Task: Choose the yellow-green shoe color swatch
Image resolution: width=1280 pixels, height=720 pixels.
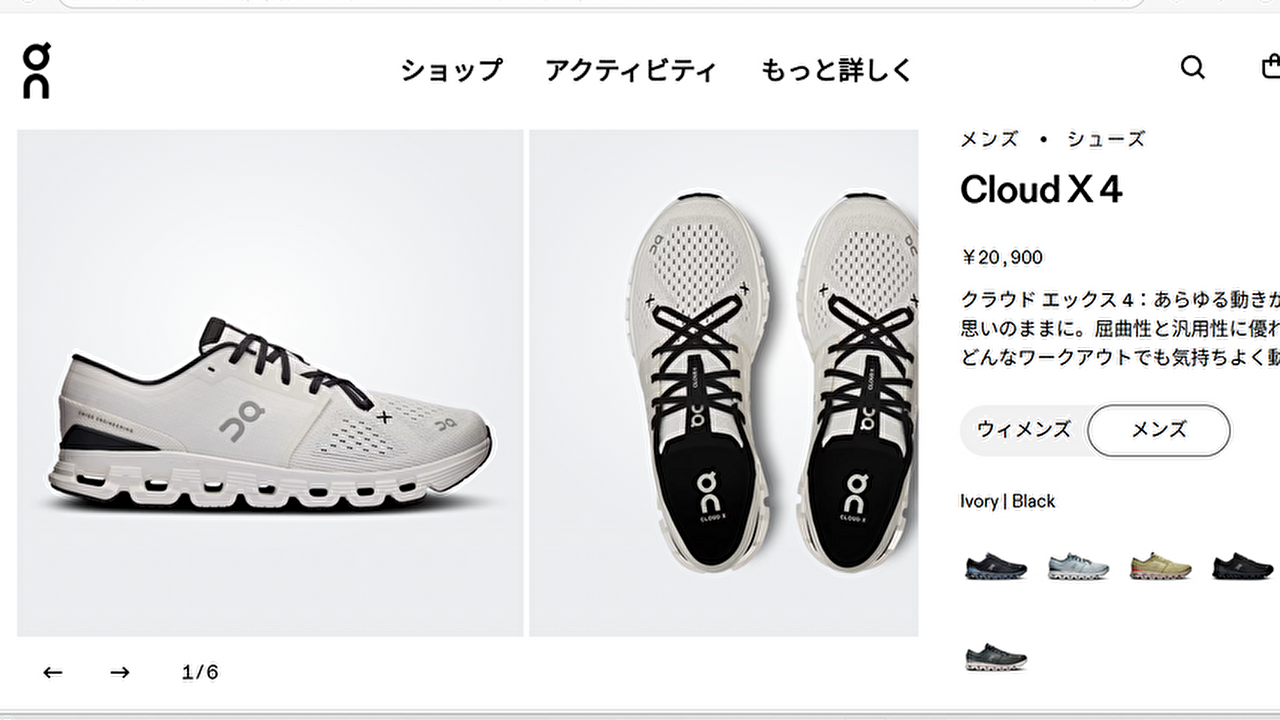Action: pyautogui.click(x=1160, y=566)
